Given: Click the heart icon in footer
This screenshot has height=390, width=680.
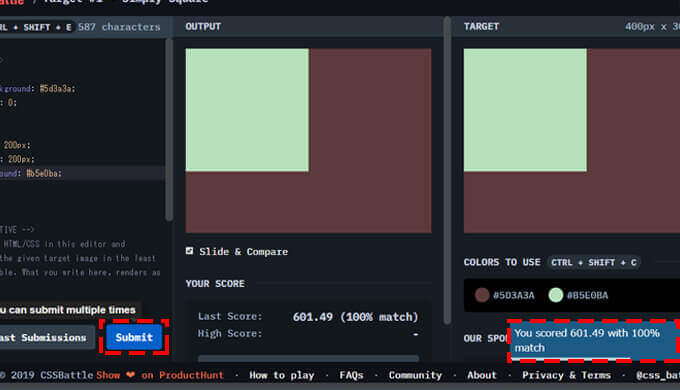Looking at the screenshot, I should (x=131, y=374).
